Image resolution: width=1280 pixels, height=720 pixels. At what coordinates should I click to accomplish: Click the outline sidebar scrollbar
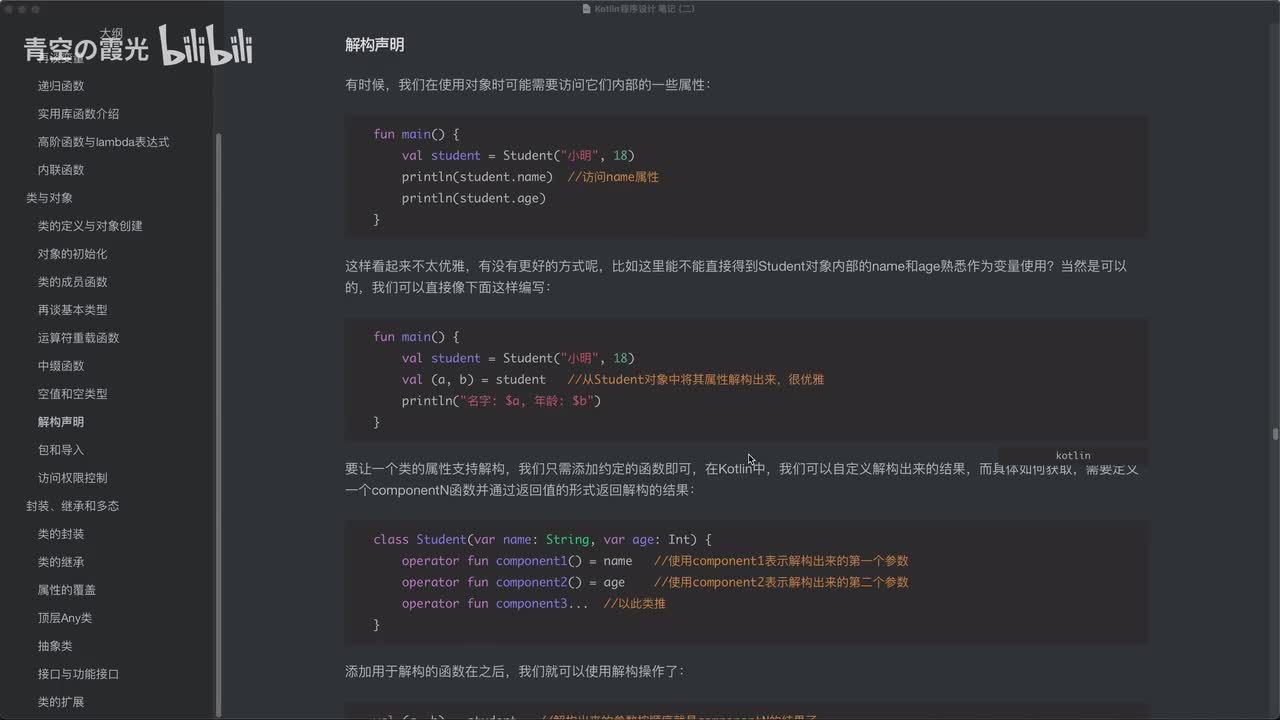click(x=219, y=424)
